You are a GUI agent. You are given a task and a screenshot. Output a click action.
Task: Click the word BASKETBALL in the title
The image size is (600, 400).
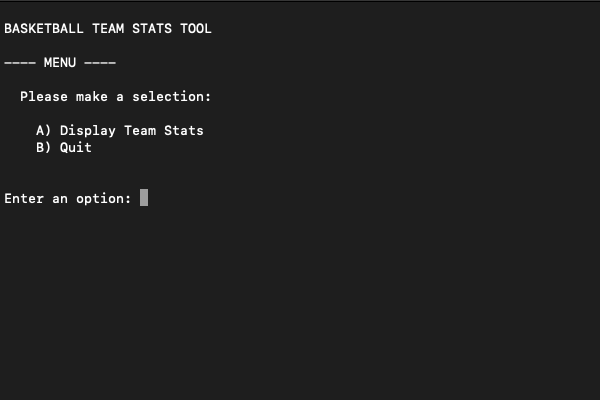(x=44, y=29)
